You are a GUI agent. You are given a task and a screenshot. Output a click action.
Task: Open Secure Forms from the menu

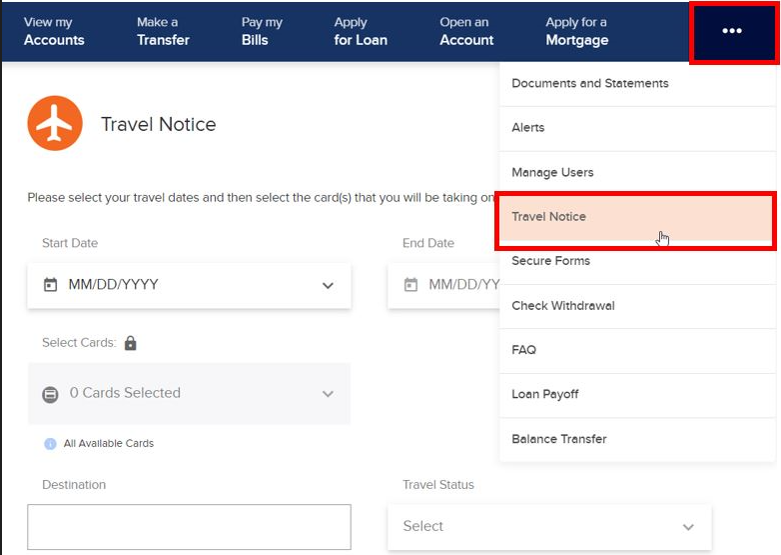(551, 261)
